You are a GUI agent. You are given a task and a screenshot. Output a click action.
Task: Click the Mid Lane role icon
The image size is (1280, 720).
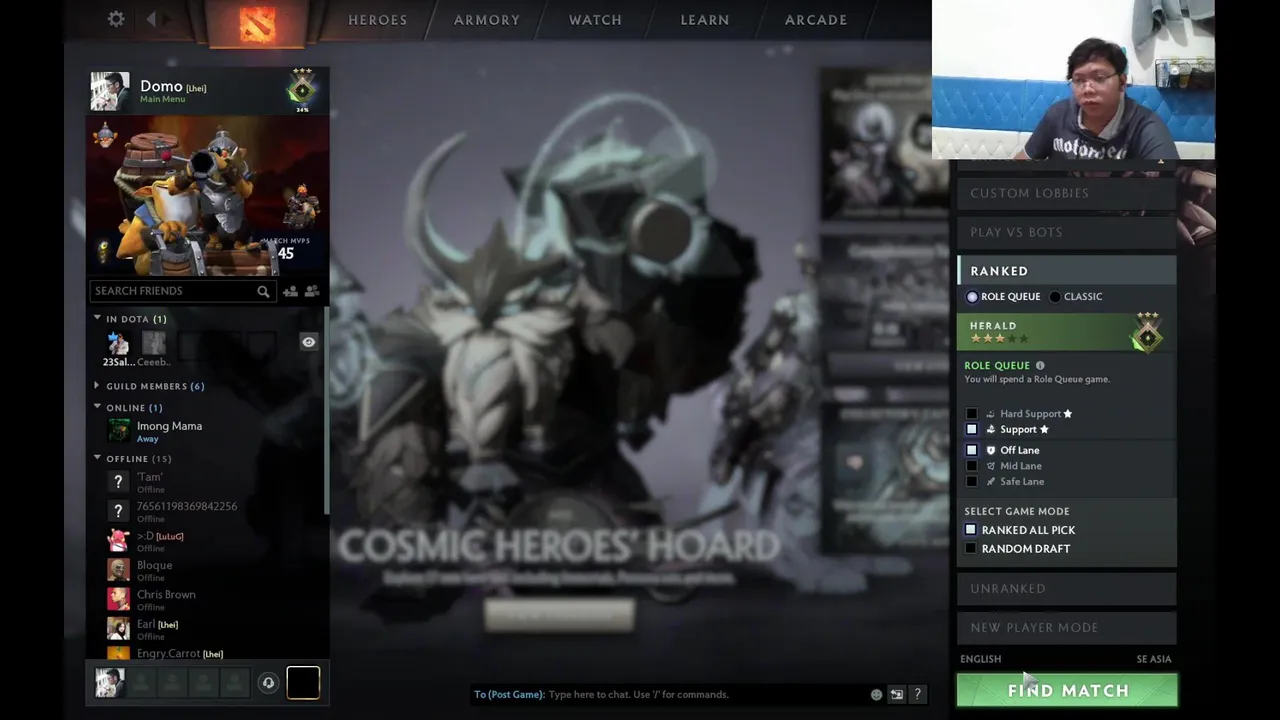point(991,466)
